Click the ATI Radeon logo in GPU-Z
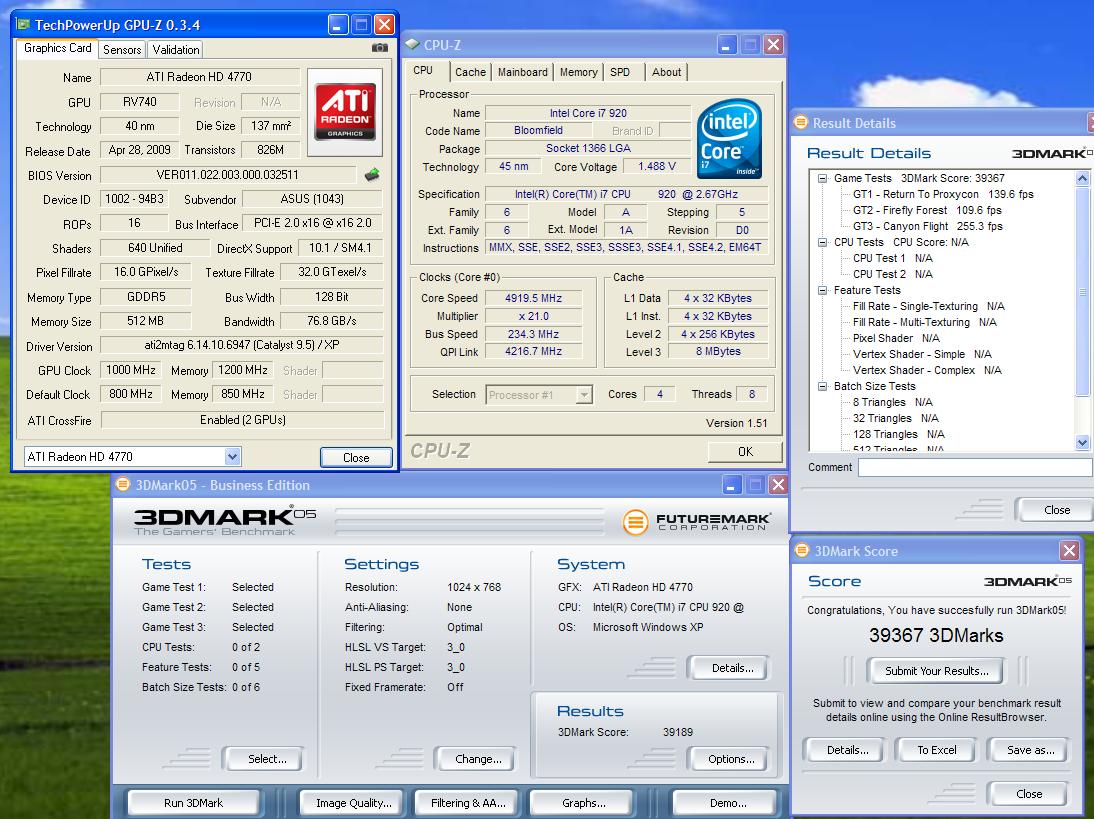1094x819 pixels. 345,111
